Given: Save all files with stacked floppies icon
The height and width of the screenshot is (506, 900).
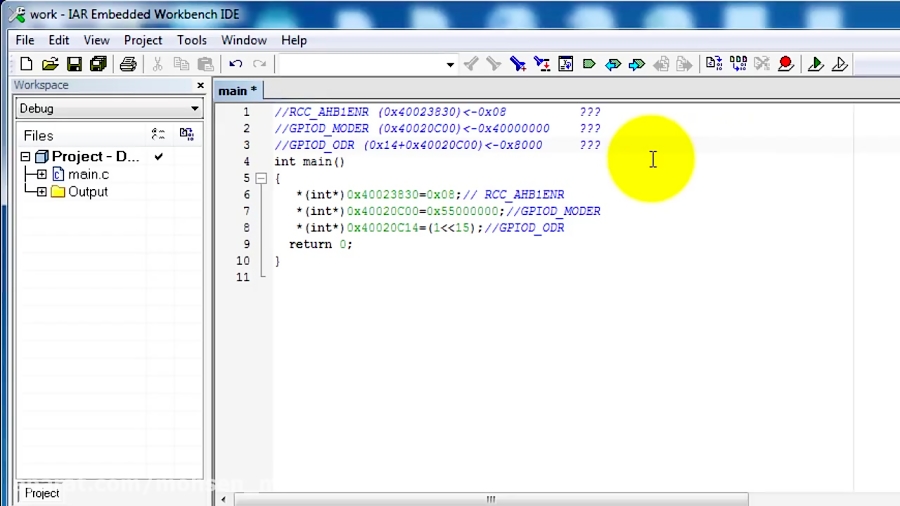Looking at the screenshot, I should click(98, 64).
